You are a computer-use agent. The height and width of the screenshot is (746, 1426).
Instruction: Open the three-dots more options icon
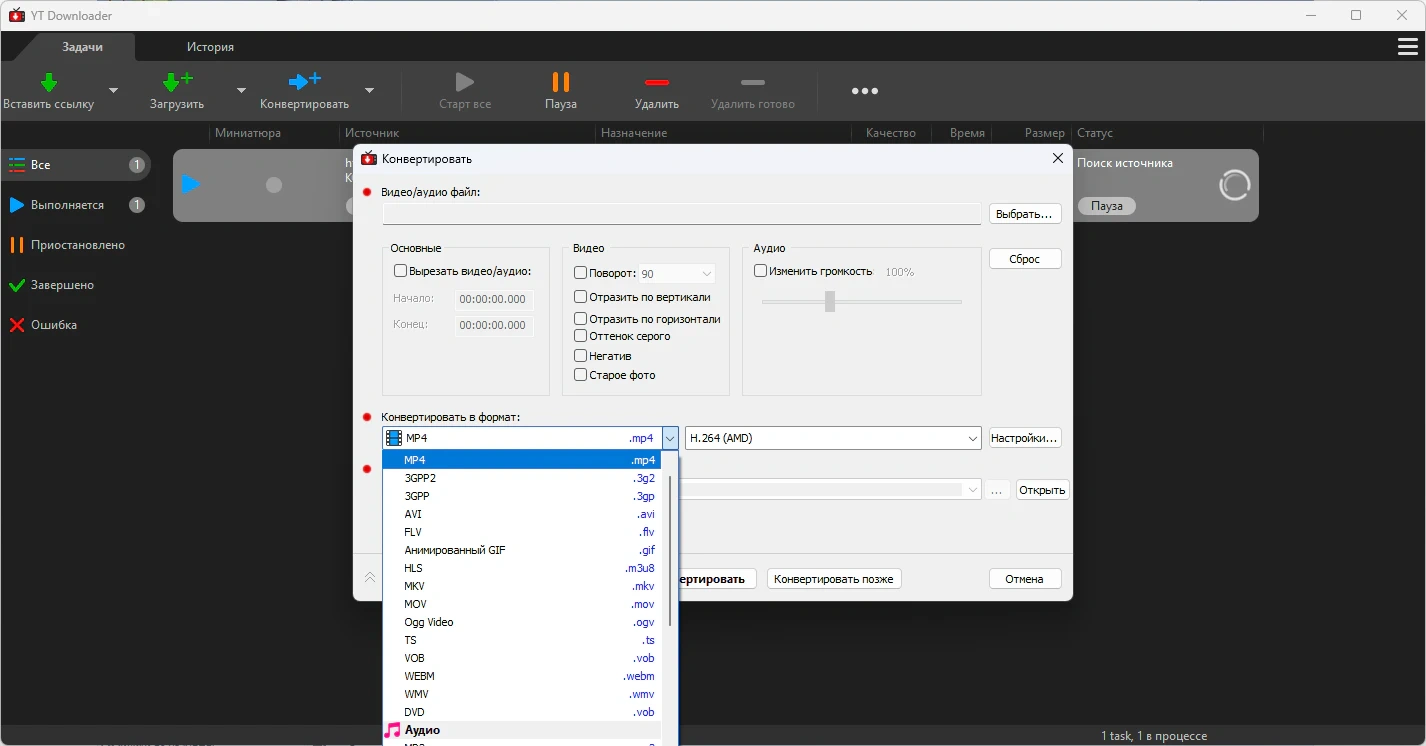point(864,91)
